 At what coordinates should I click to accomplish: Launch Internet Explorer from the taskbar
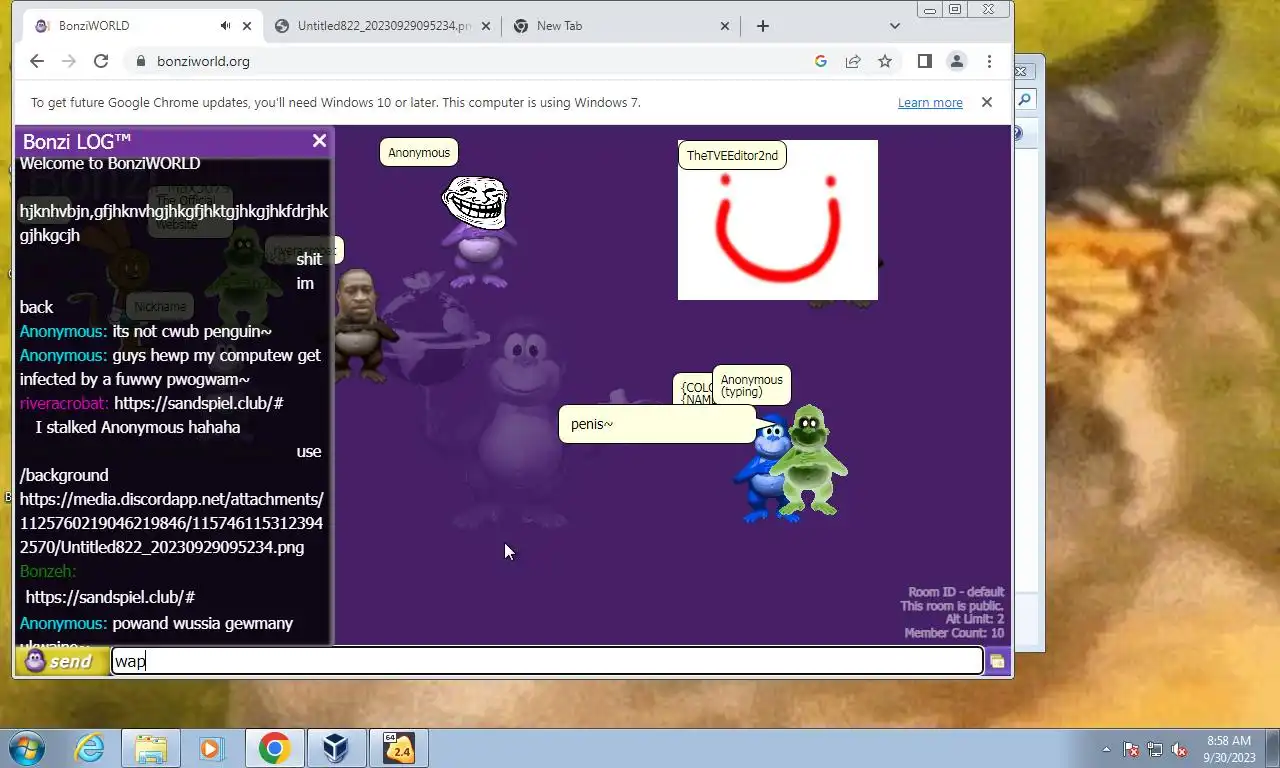pos(90,748)
